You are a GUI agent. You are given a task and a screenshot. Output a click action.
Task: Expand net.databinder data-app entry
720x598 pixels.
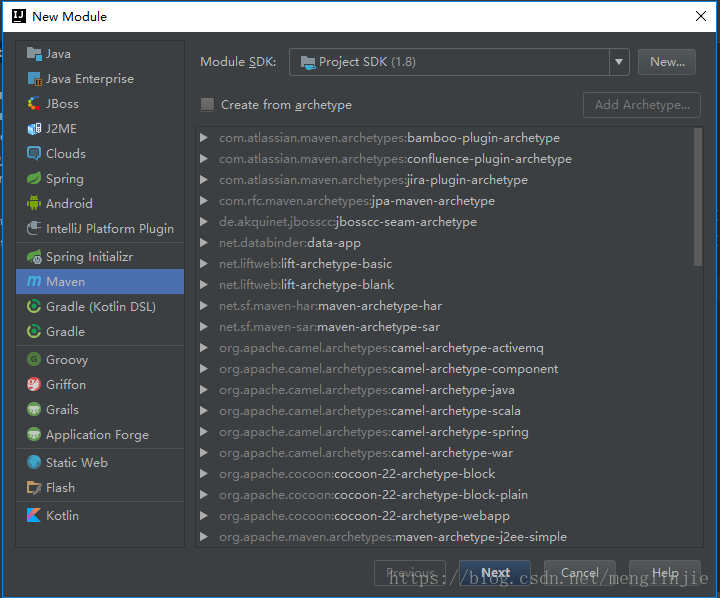coord(204,243)
